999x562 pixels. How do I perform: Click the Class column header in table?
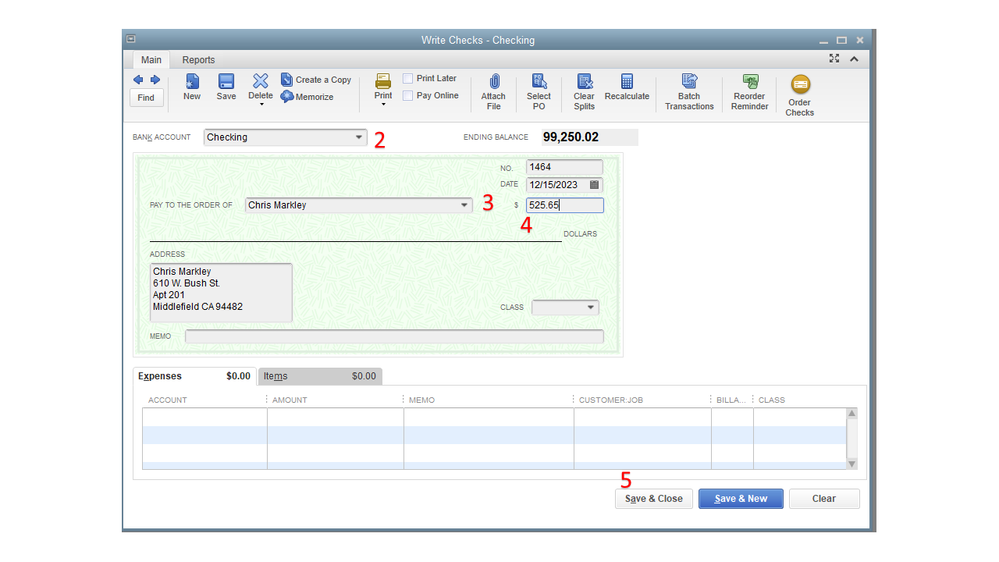(772, 400)
